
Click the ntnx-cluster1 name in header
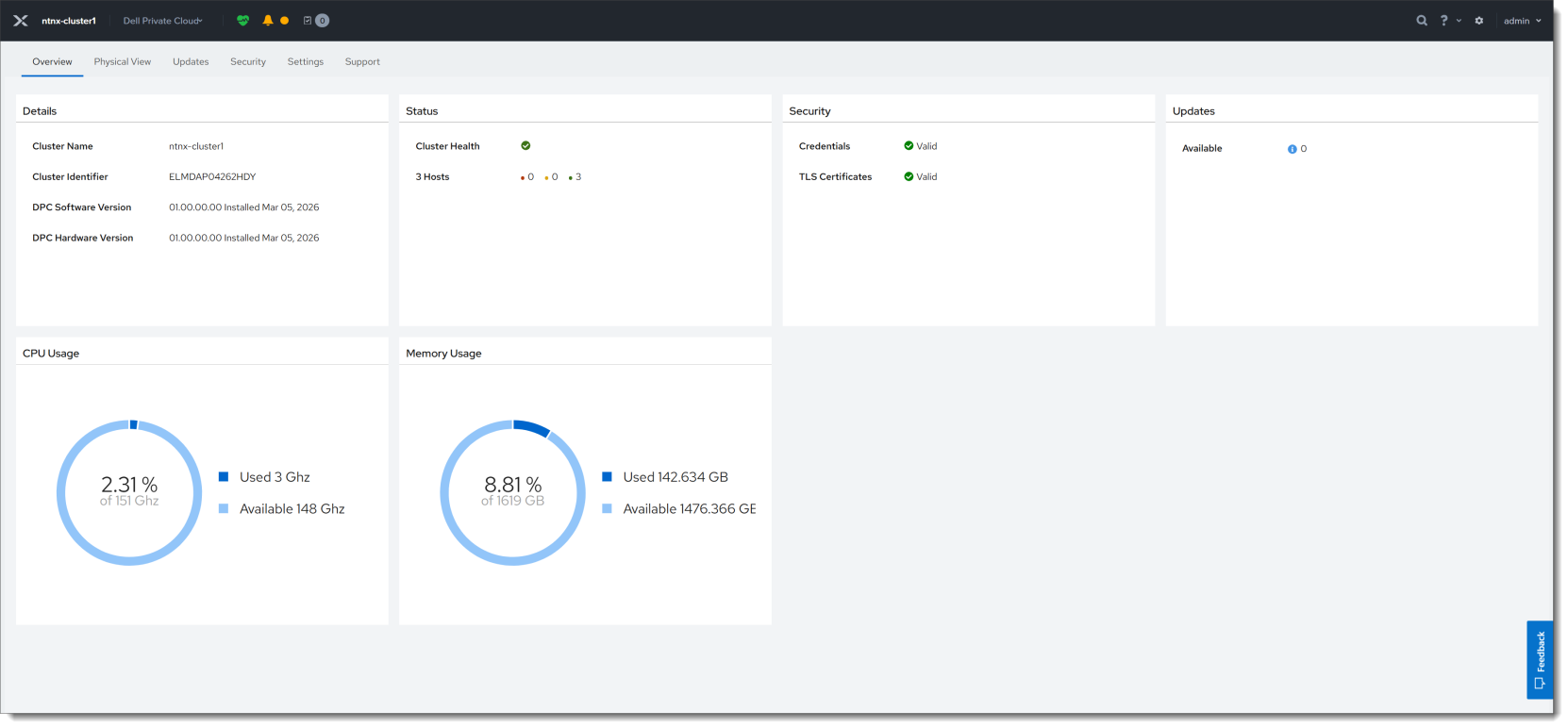(69, 21)
